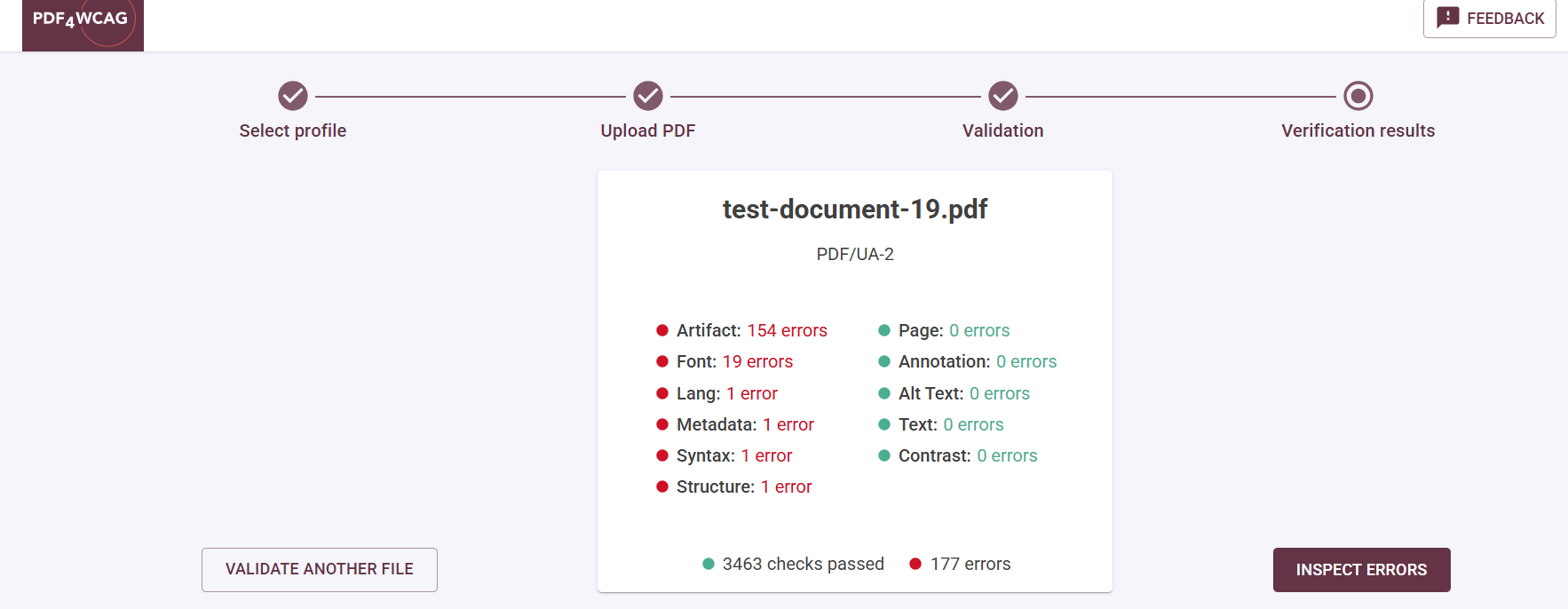Open the FEEDBACK button
Viewport: 1568px width, 609px height.
point(1490,18)
